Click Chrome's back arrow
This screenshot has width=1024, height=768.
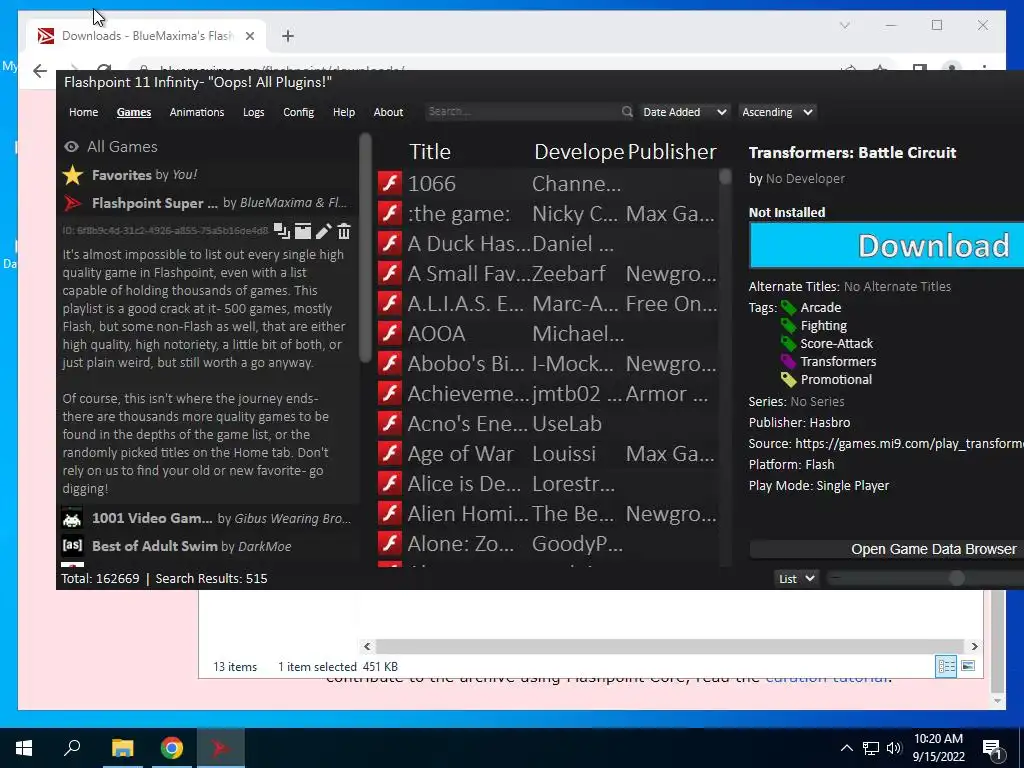(40, 71)
